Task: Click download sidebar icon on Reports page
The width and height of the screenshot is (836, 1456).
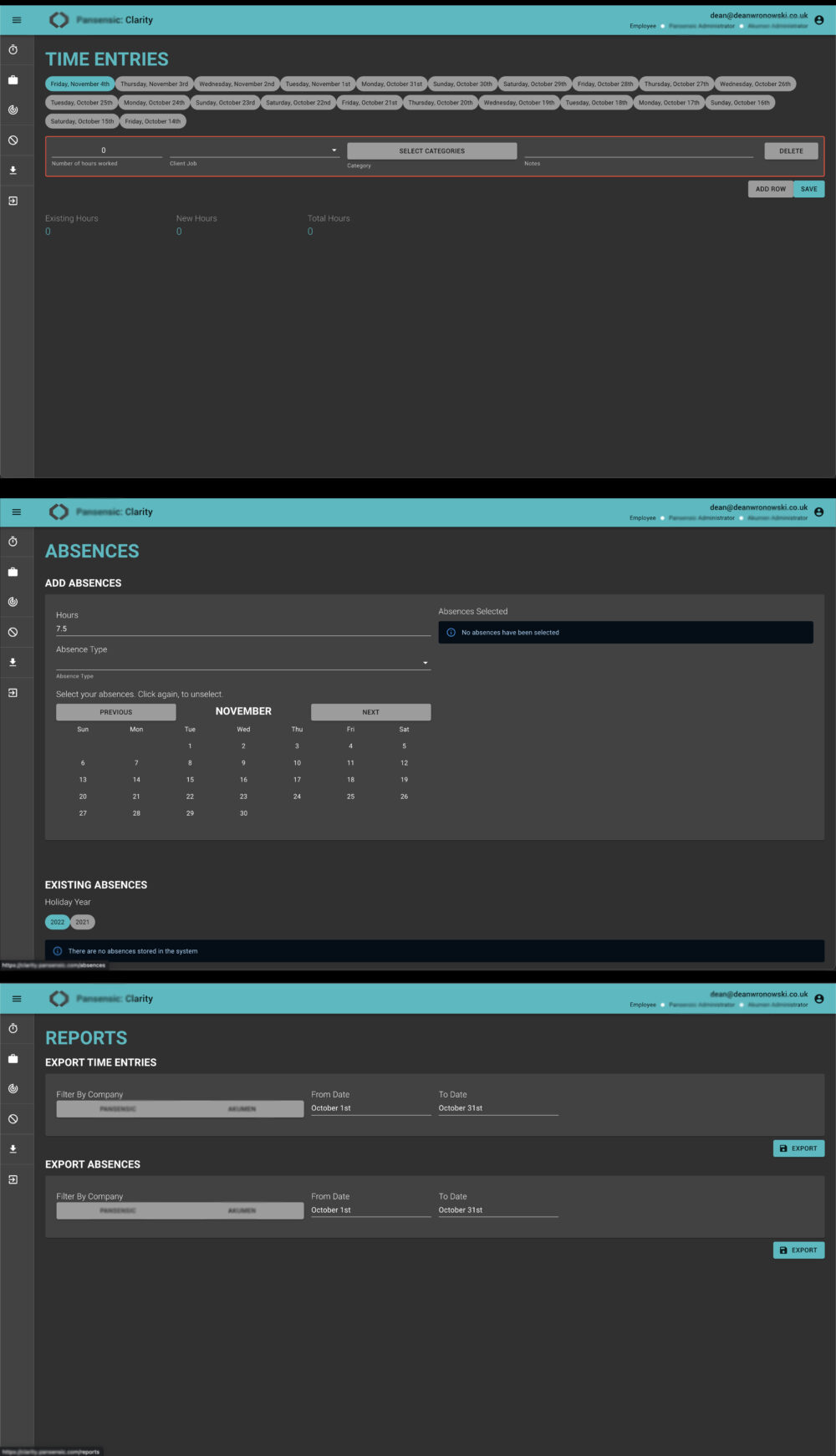Action: coord(13,1149)
